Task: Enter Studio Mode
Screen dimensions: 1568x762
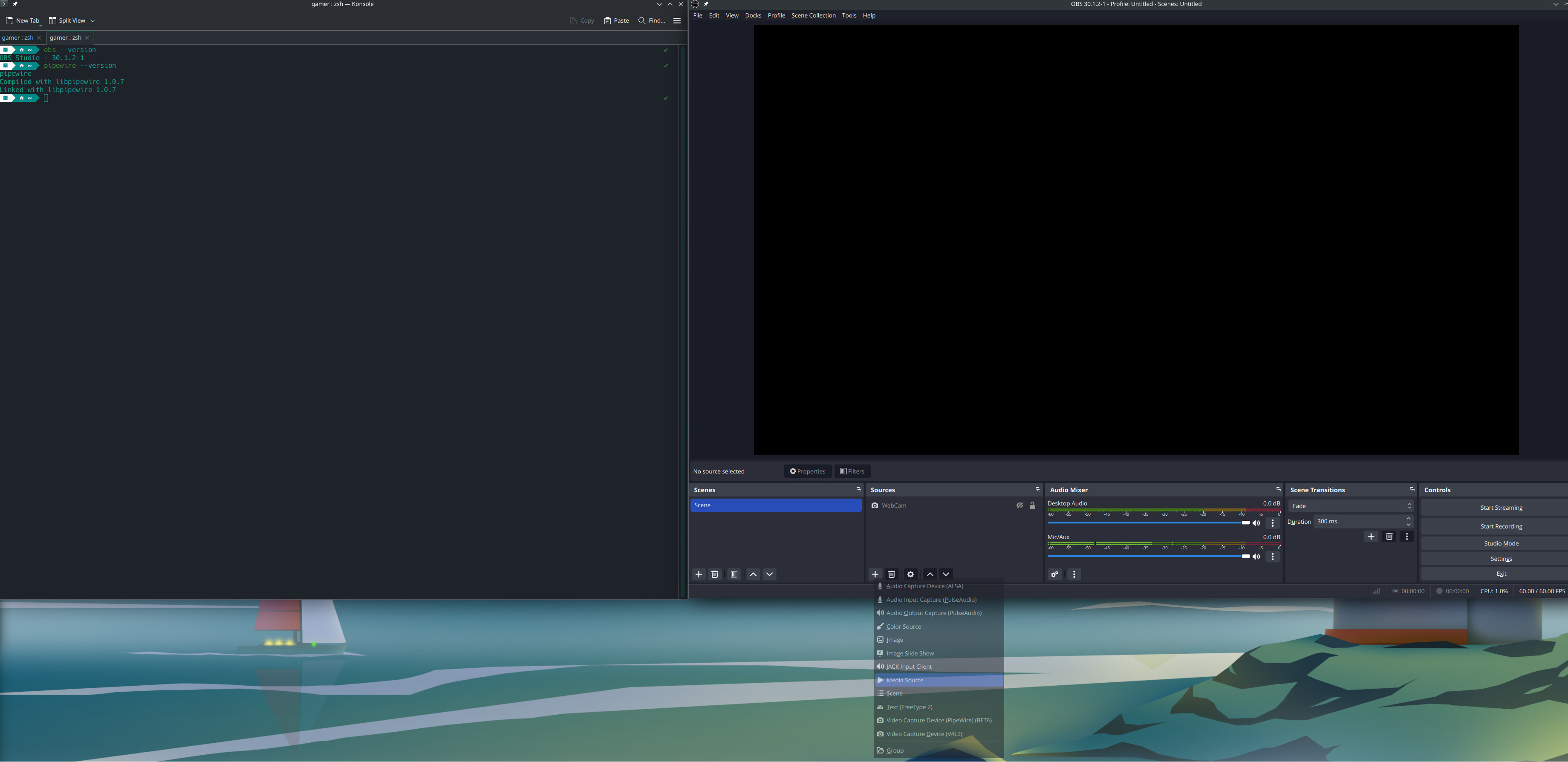Action: pos(1501,543)
